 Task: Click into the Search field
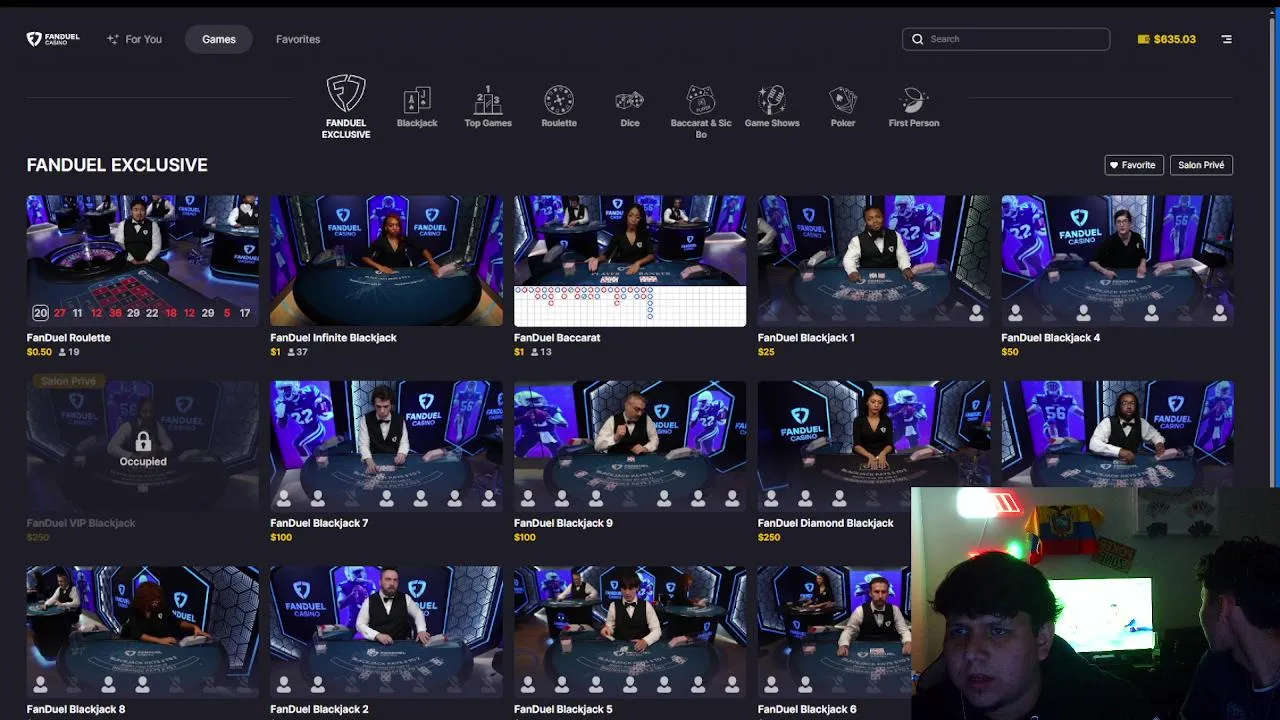click(1006, 39)
